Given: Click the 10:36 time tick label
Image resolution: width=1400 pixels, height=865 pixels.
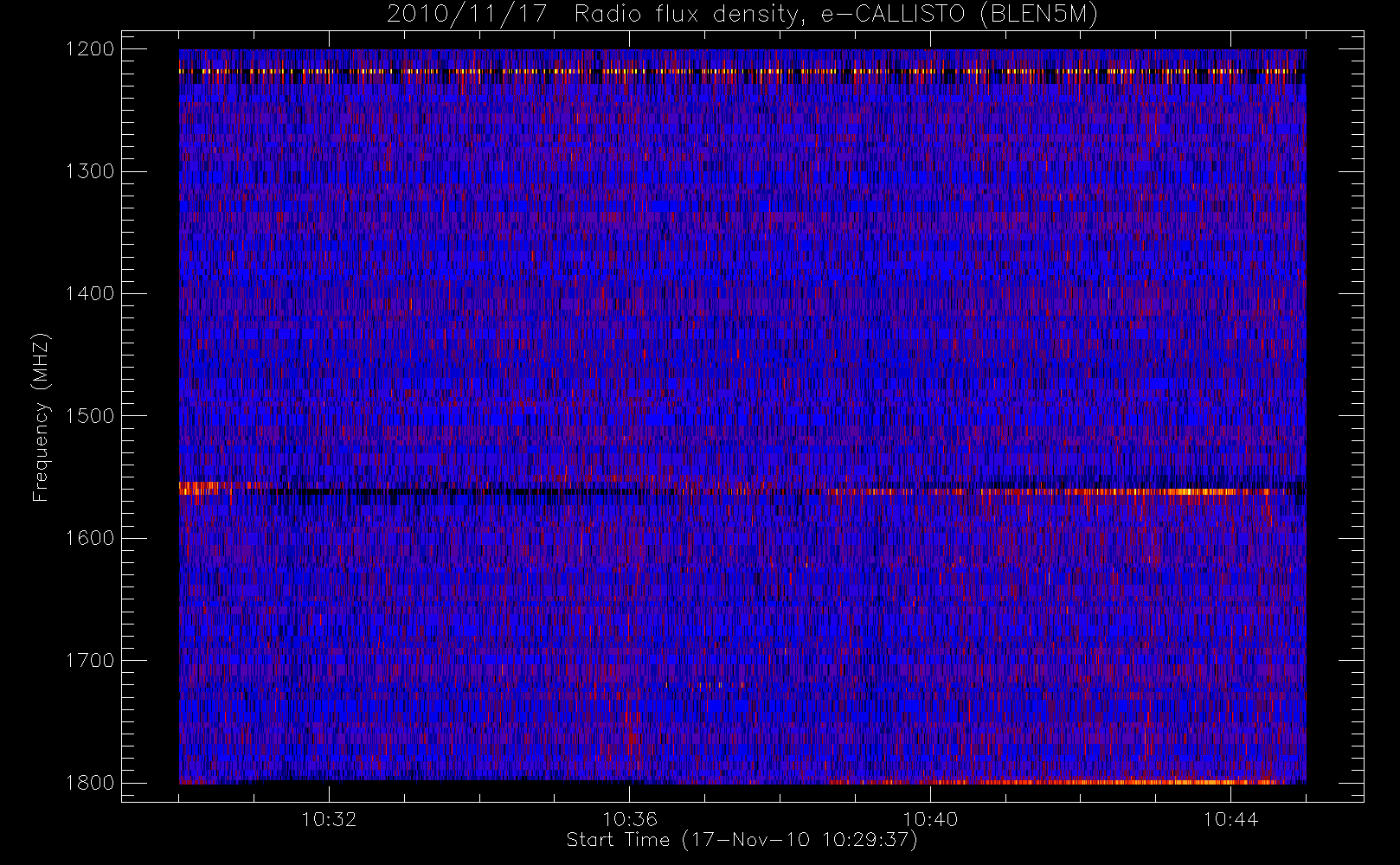Looking at the screenshot, I should click(x=630, y=819).
